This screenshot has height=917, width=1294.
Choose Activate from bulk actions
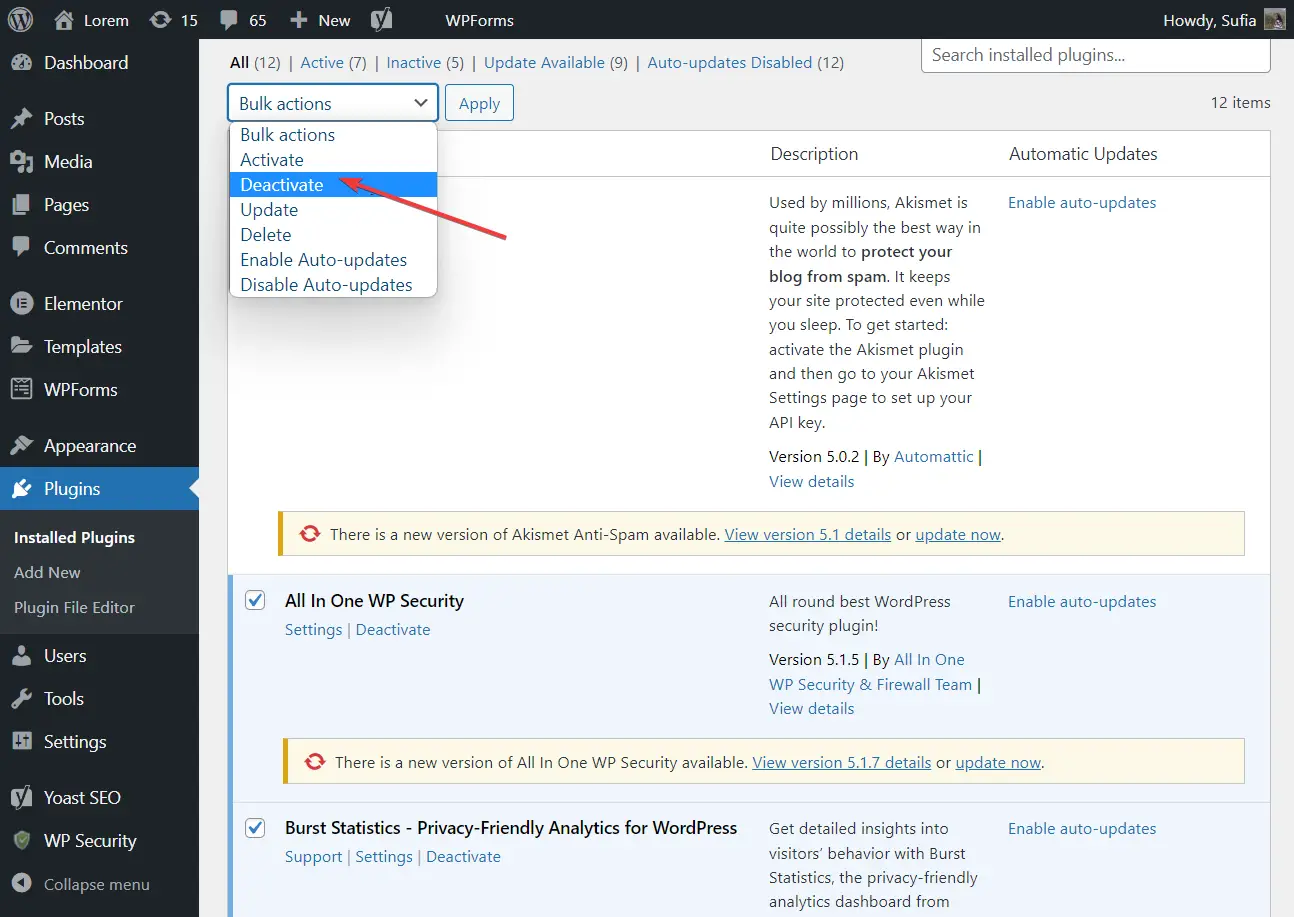pyautogui.click(x=334, y=159)
